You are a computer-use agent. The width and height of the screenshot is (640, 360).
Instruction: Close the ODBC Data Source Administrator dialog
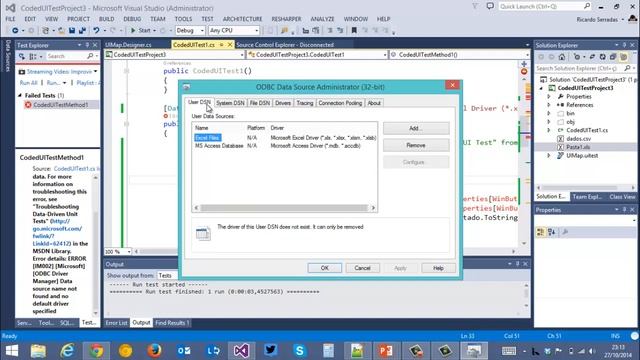coord(452,85)
